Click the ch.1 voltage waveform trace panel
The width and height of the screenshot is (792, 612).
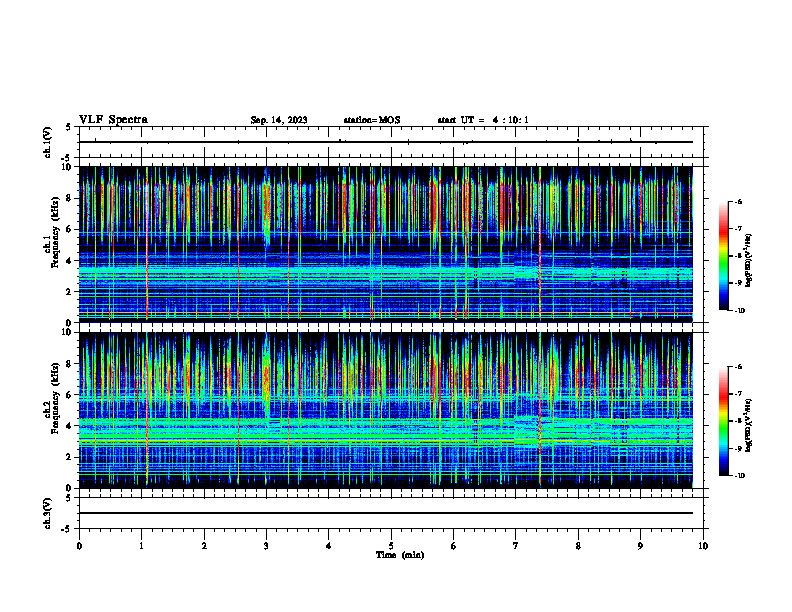pyautogui.click(x=391, y=142)
